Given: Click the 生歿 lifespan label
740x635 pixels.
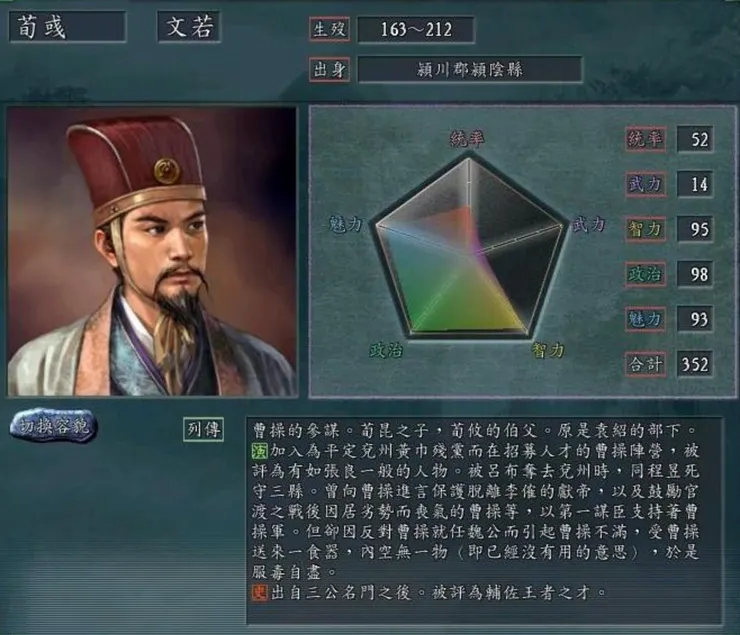Looking at the screenshot, I should pyautogui.click(x=329, y=29).
